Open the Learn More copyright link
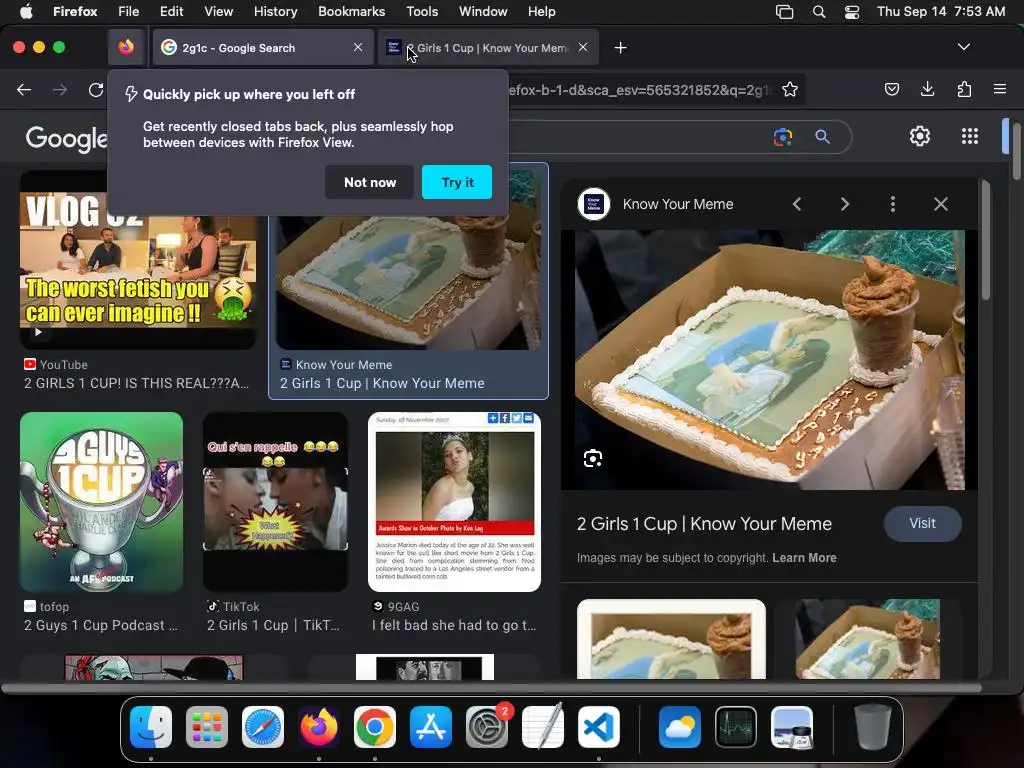 [x=804, y=558]
